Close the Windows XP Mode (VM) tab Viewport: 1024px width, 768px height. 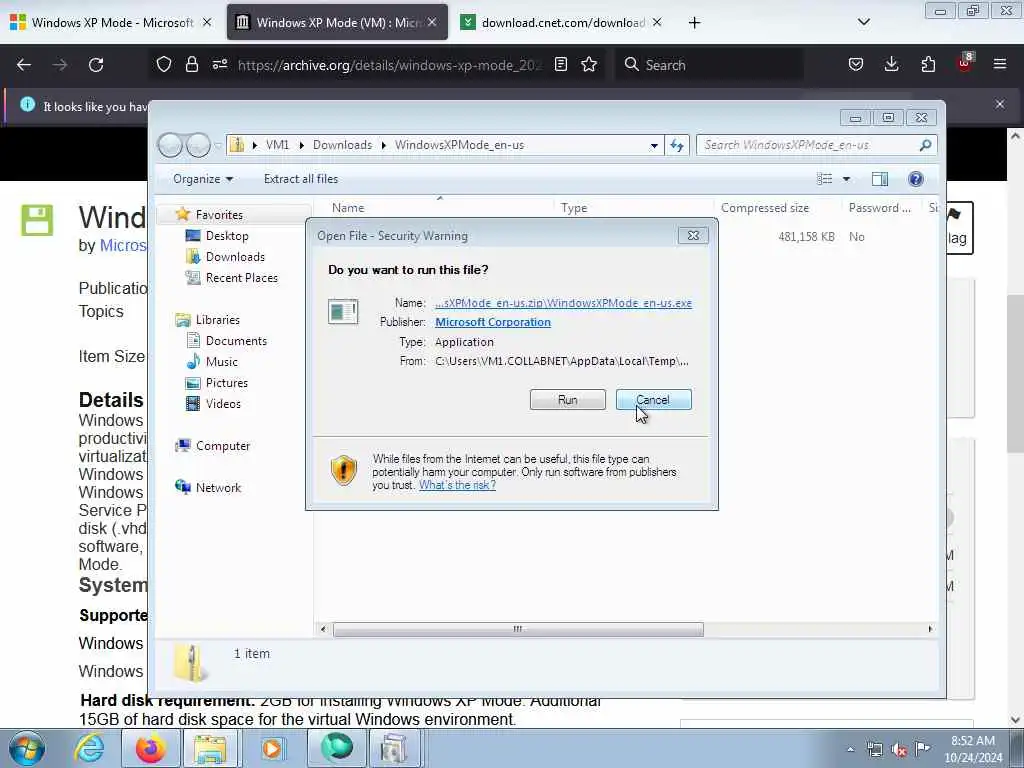point(432,22)
